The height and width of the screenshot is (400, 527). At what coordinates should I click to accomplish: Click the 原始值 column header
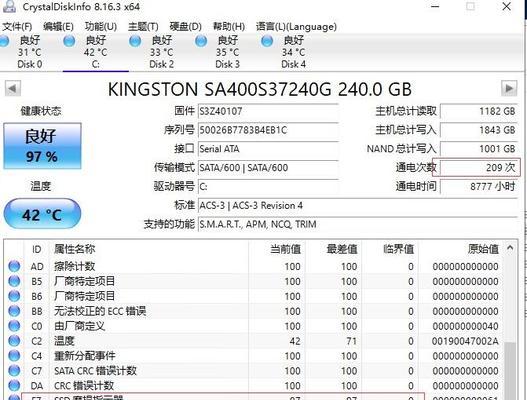point(461,249)
